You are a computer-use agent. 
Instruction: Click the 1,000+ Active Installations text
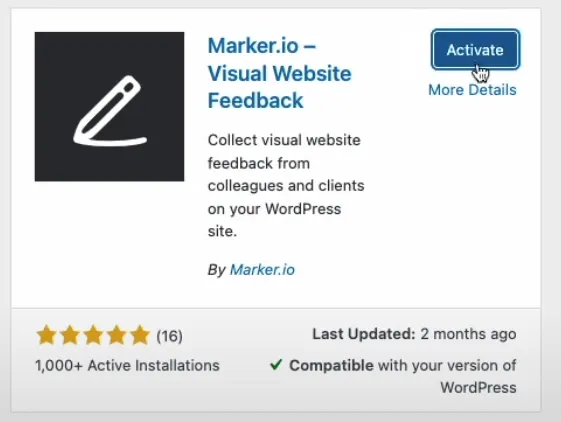[127, 365]
